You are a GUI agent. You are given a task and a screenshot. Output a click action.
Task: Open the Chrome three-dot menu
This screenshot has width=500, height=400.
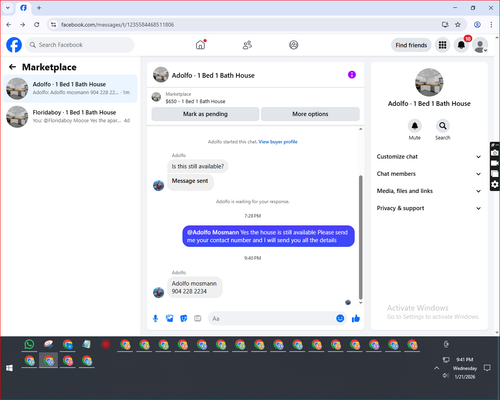(x=491, y=24)
